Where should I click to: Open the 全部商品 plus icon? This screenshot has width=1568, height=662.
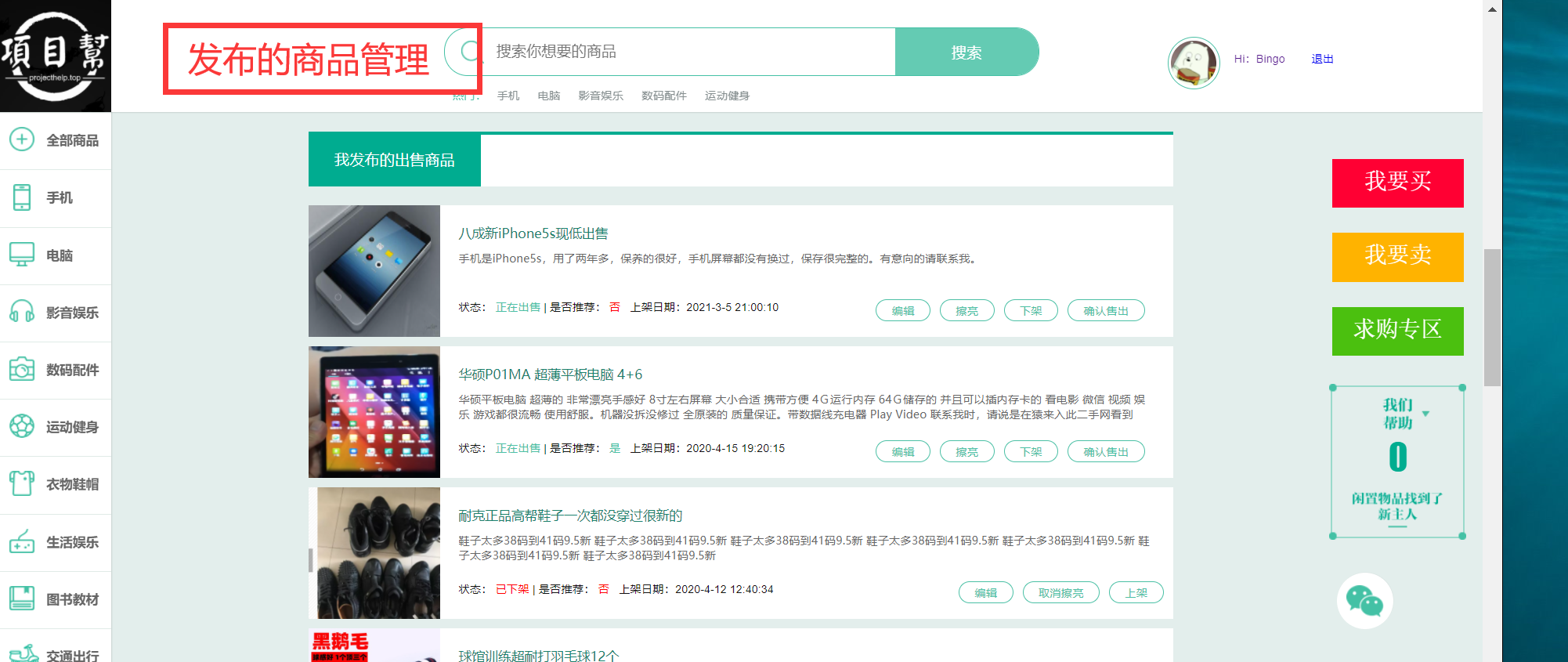pyautogui.click(x=22, y=139)
